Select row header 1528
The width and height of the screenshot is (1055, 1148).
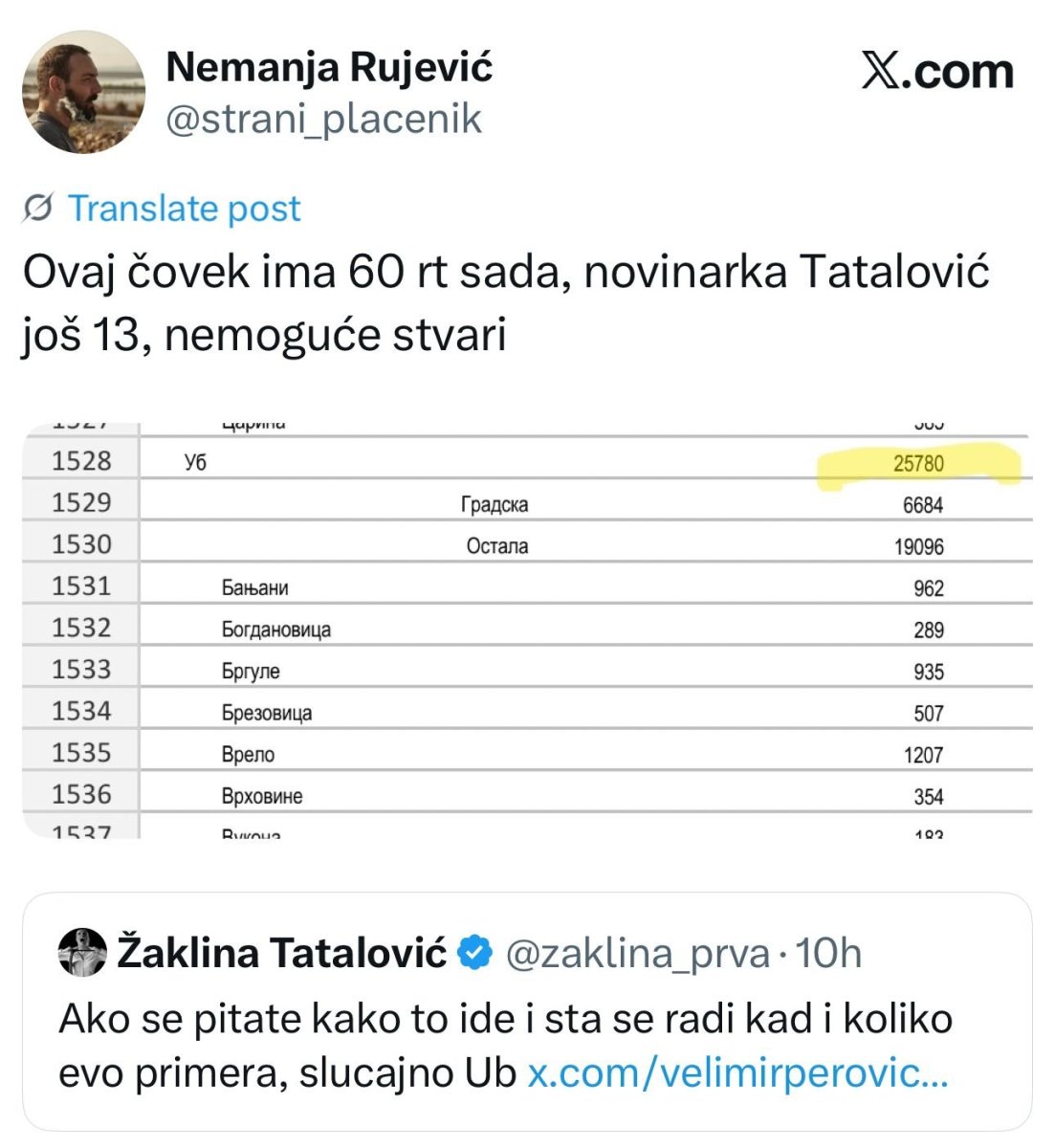tap(81, 461)
